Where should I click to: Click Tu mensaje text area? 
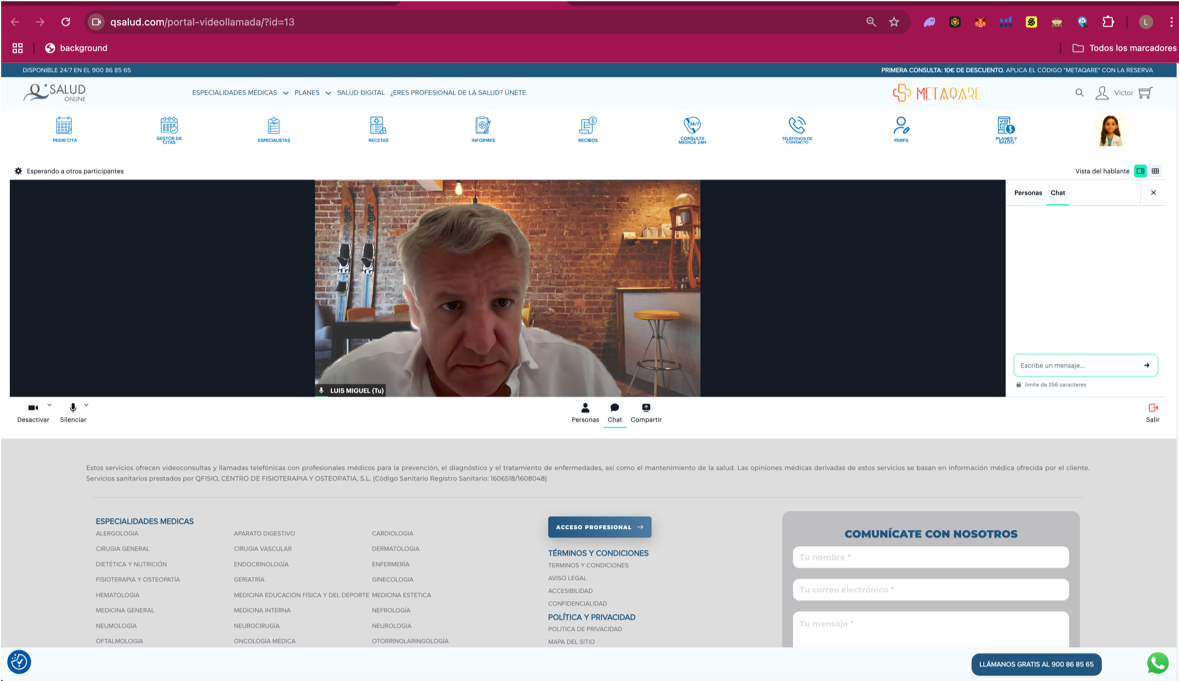[930, 628]
